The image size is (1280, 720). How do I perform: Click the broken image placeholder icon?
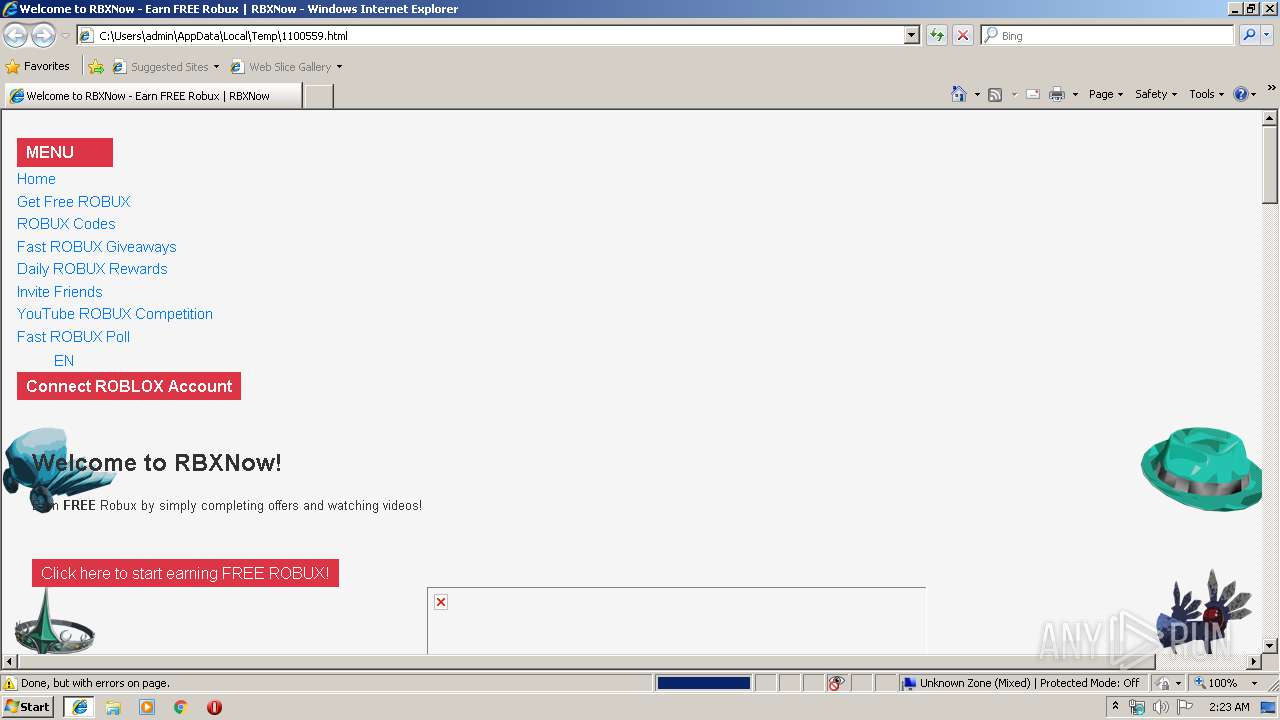coord(441,602)
